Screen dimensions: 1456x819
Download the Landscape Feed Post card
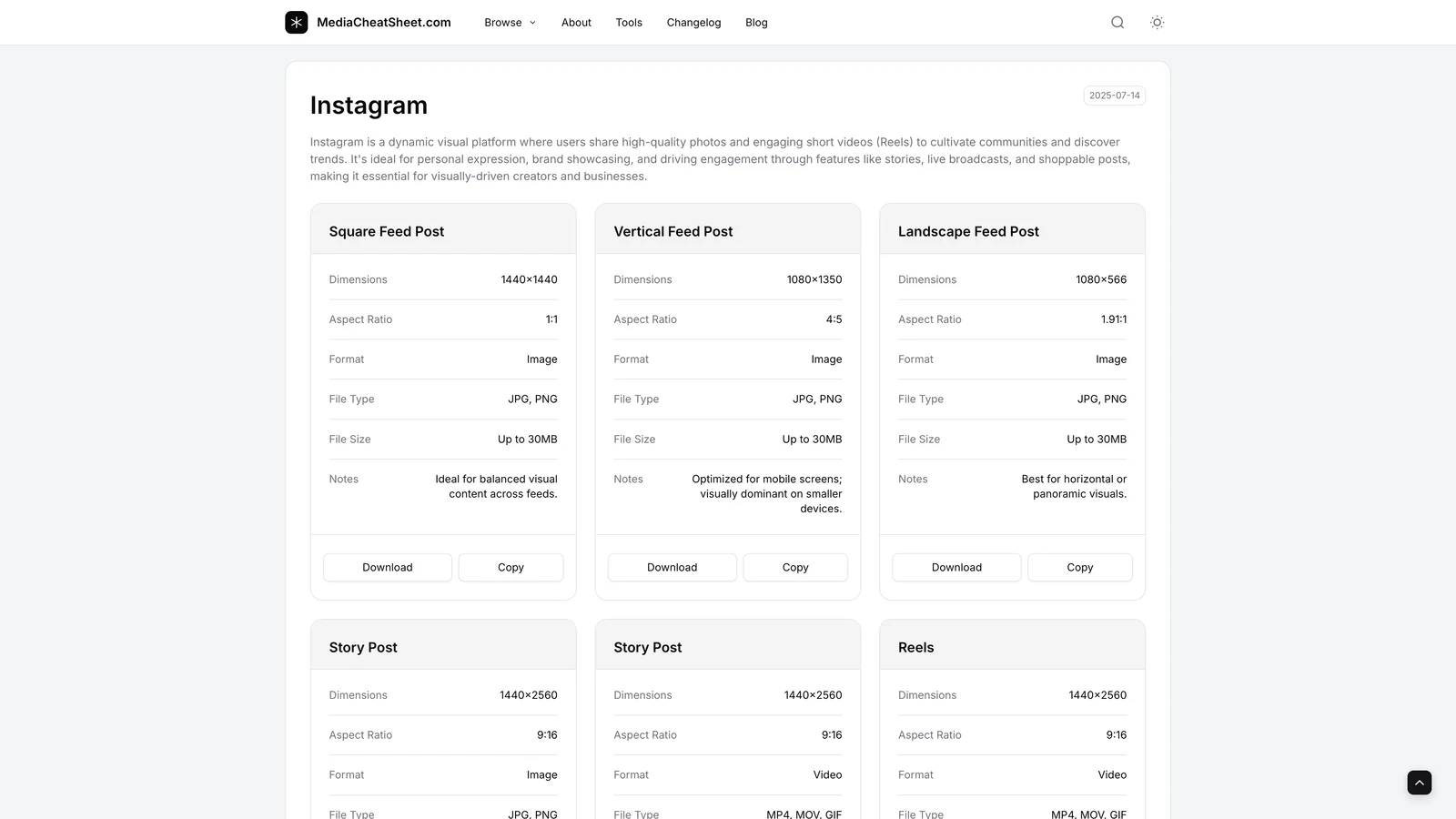(956, 567)
